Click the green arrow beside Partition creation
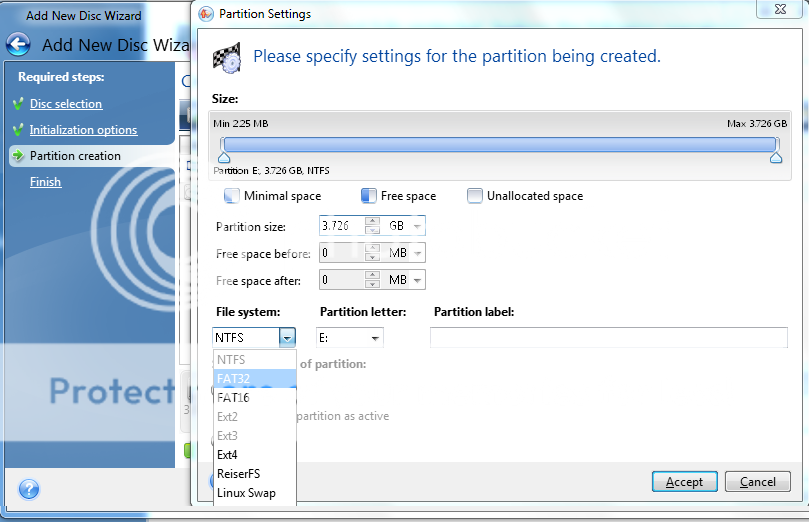Viewport: 809px width, 522px height. [x=18, y=156]
